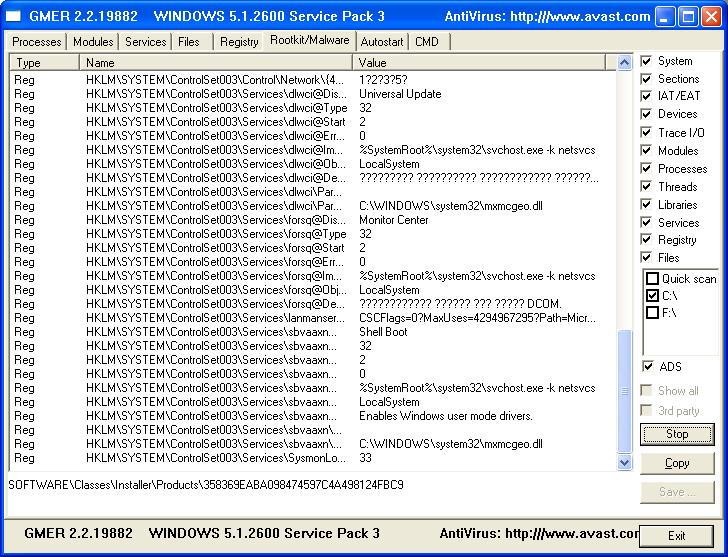
Task: Click the Exit button
Action: [x=677, y=535]
